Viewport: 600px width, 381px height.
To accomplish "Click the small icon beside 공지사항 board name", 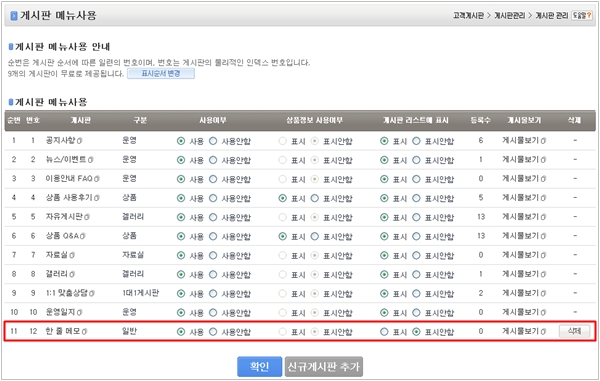I will click(x=80, y=141).
